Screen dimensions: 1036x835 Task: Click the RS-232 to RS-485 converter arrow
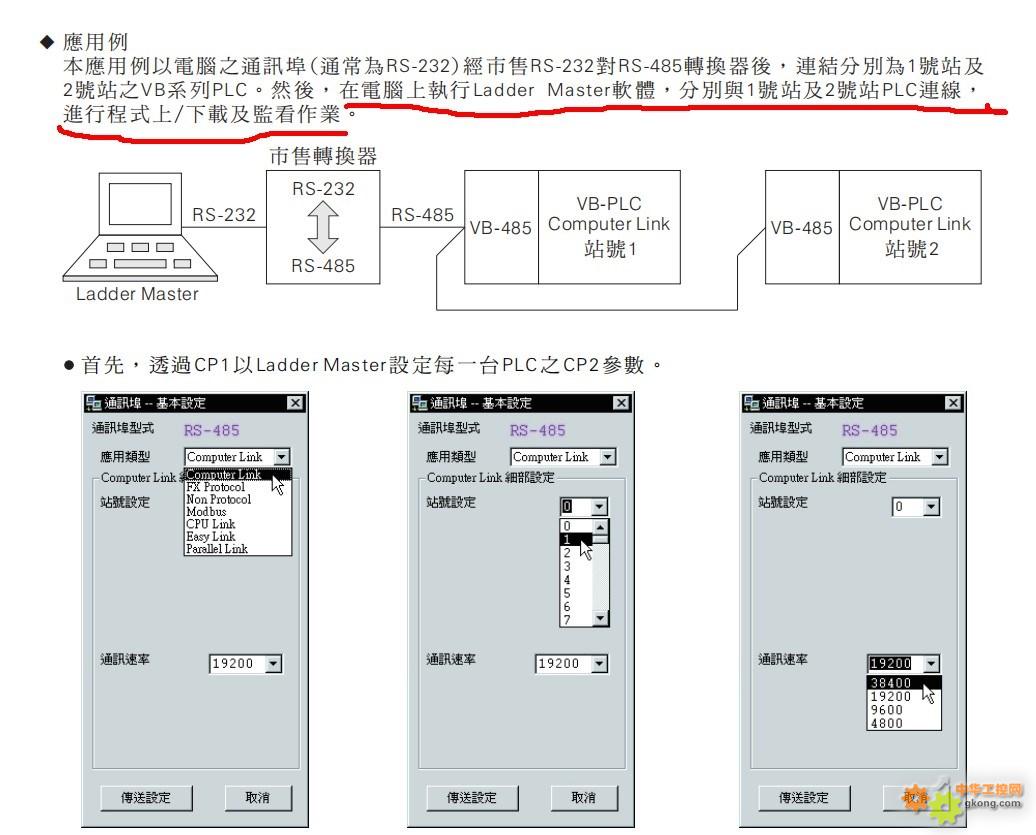click(x=322, y=227)
